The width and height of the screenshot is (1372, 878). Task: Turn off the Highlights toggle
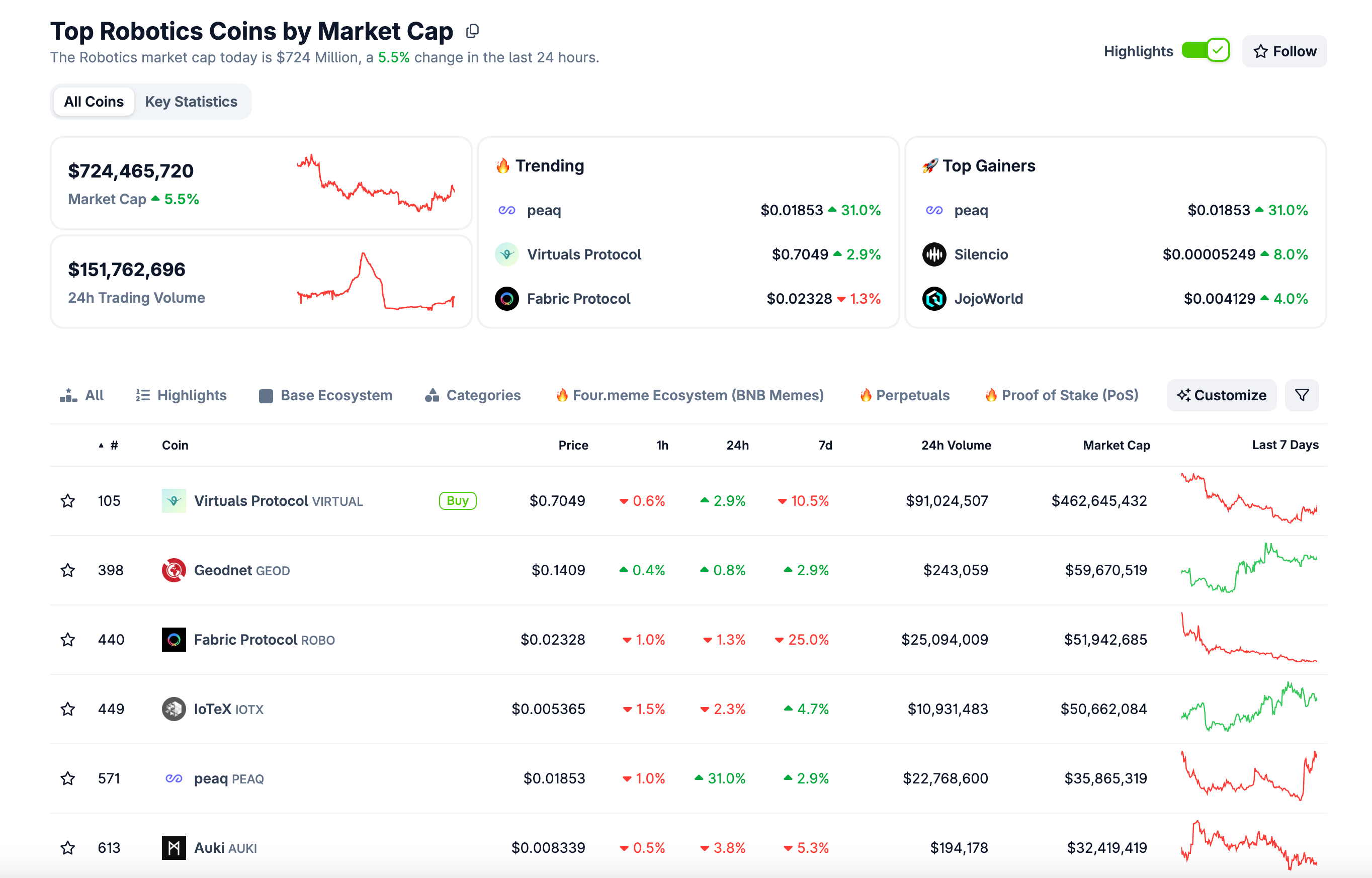click(1205, 51)
